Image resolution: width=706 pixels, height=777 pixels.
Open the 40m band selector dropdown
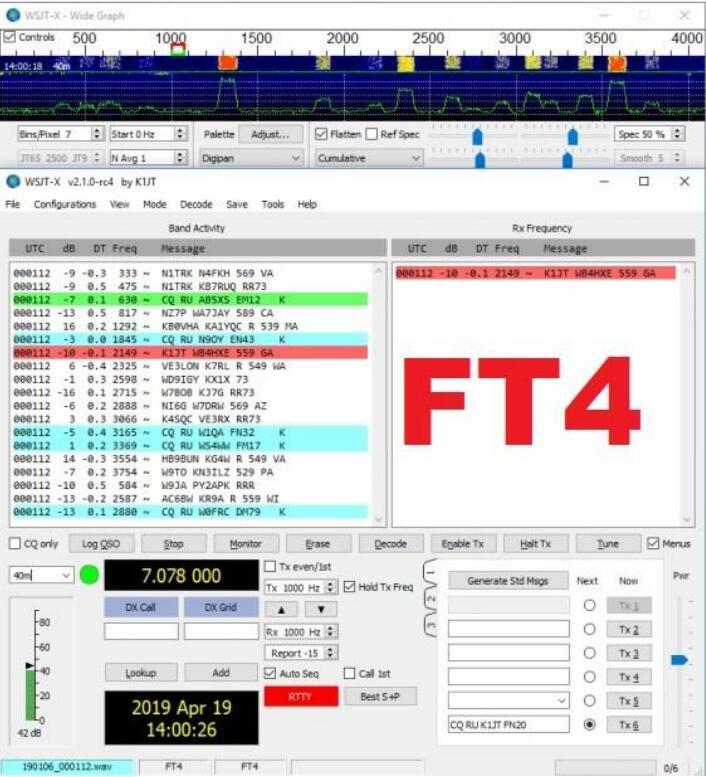click(x=41, y=575)
